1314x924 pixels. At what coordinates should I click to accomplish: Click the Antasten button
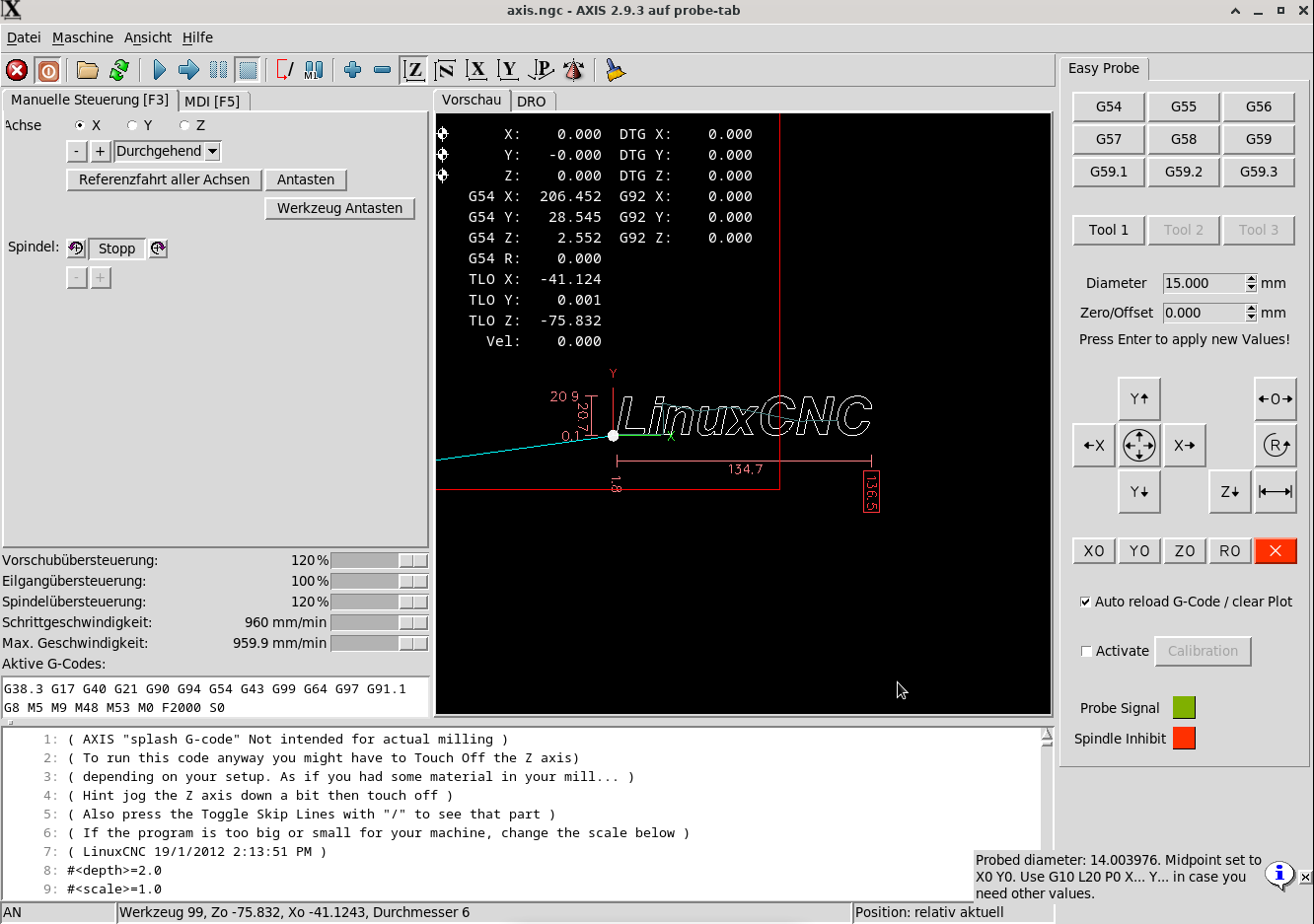(306, 179)
